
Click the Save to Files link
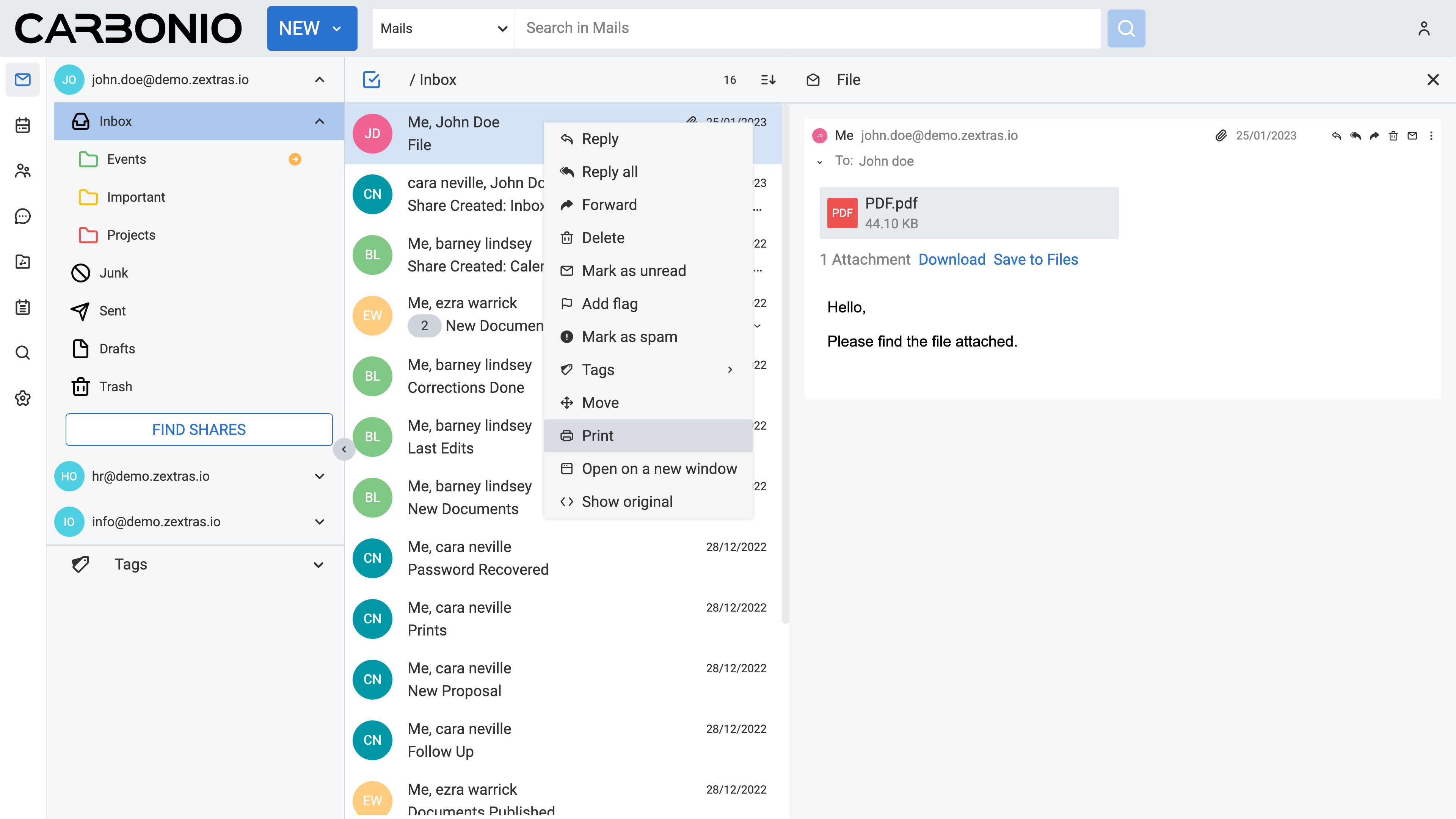click(1036, 259)
